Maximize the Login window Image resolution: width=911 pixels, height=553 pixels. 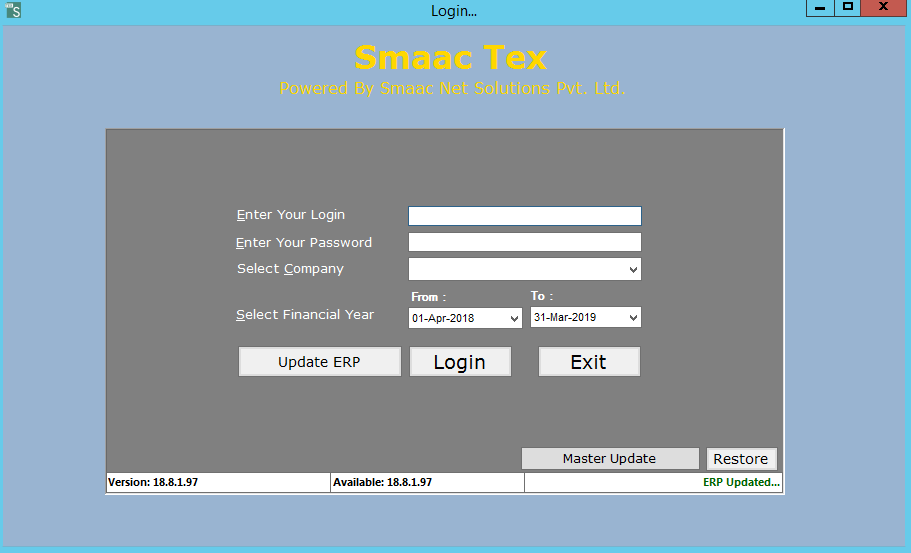coord(848,8)
